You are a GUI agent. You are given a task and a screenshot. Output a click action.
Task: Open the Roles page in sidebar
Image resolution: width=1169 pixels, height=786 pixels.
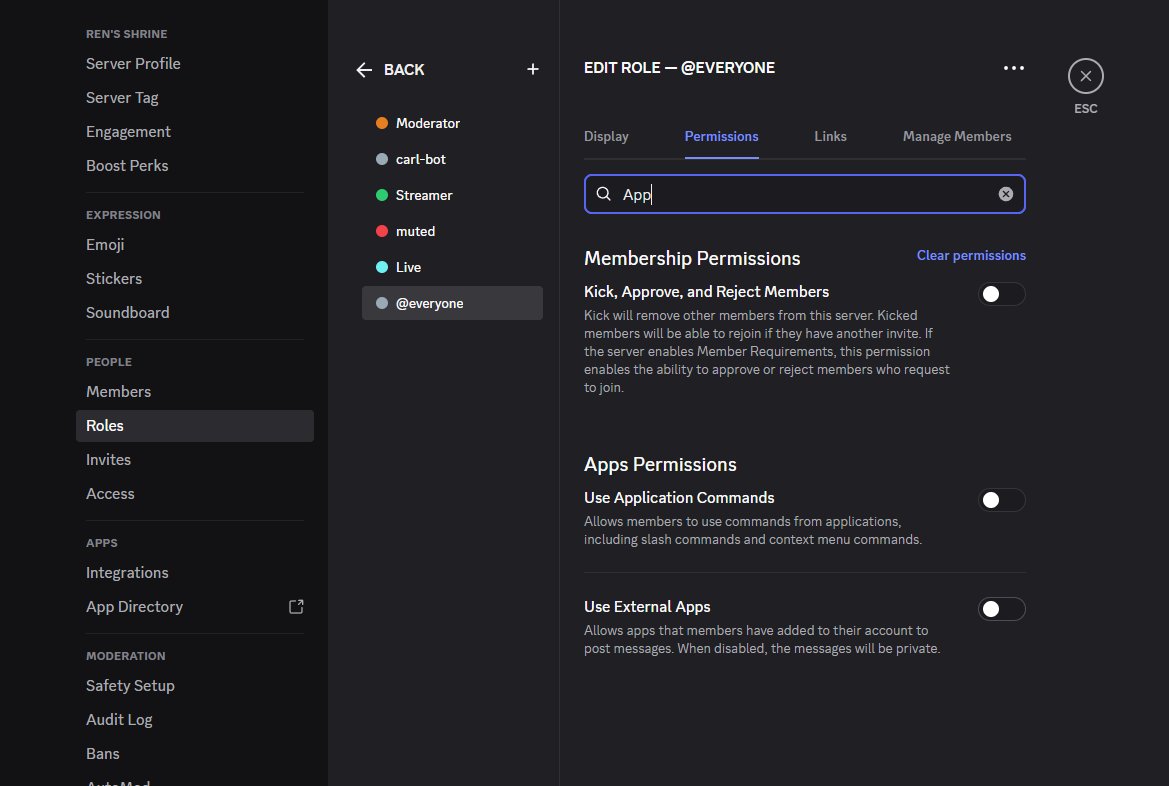click(x=195, y=426)
